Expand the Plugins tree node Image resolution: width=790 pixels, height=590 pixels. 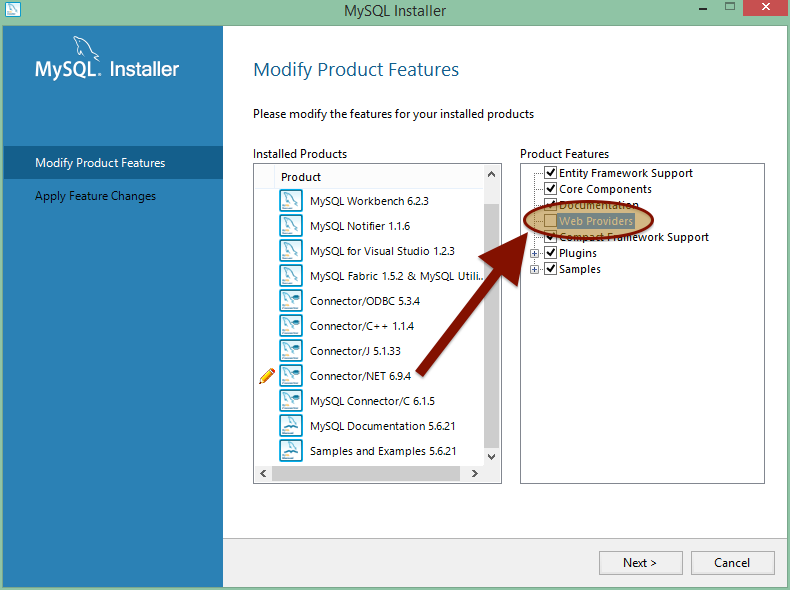tap(535, 253)
